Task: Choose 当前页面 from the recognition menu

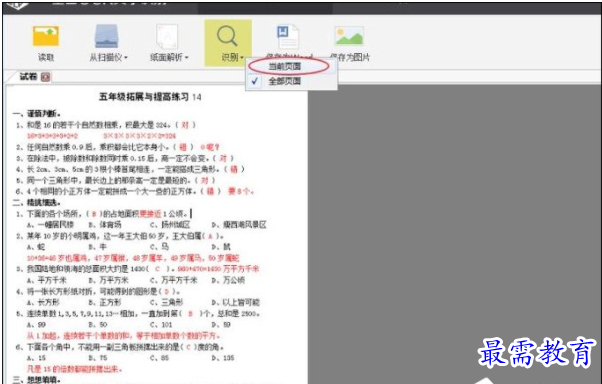Action: click(284, 66)
